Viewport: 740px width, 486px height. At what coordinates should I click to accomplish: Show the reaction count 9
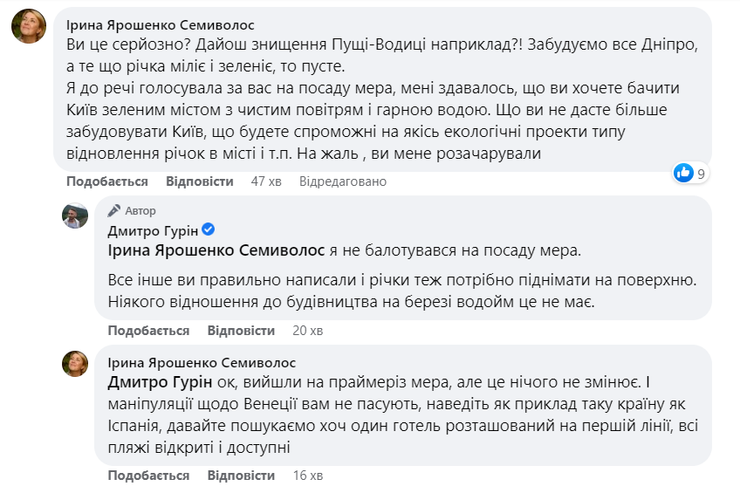pos(701,174)
